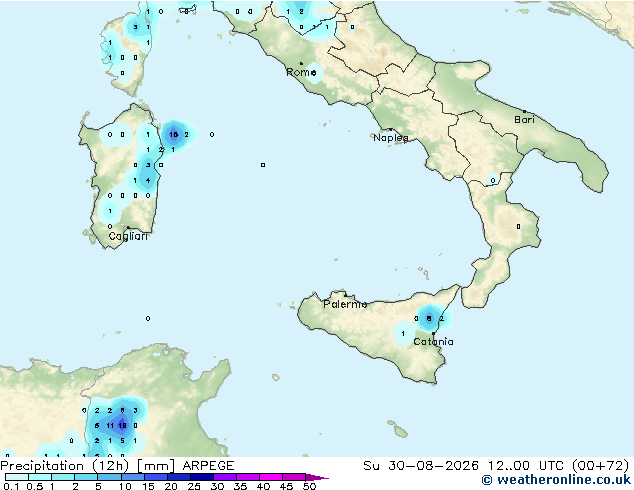This screenshot has width=634, height=490.
Task: Click the 11 mm precipitation value in Tunisia
Action: (x=110, y=426)
